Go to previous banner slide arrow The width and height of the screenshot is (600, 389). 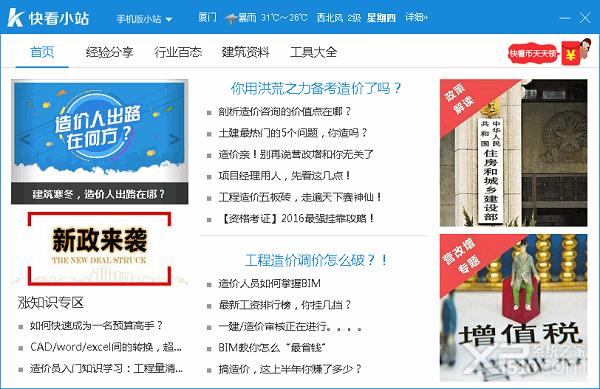tap(25, 139)
